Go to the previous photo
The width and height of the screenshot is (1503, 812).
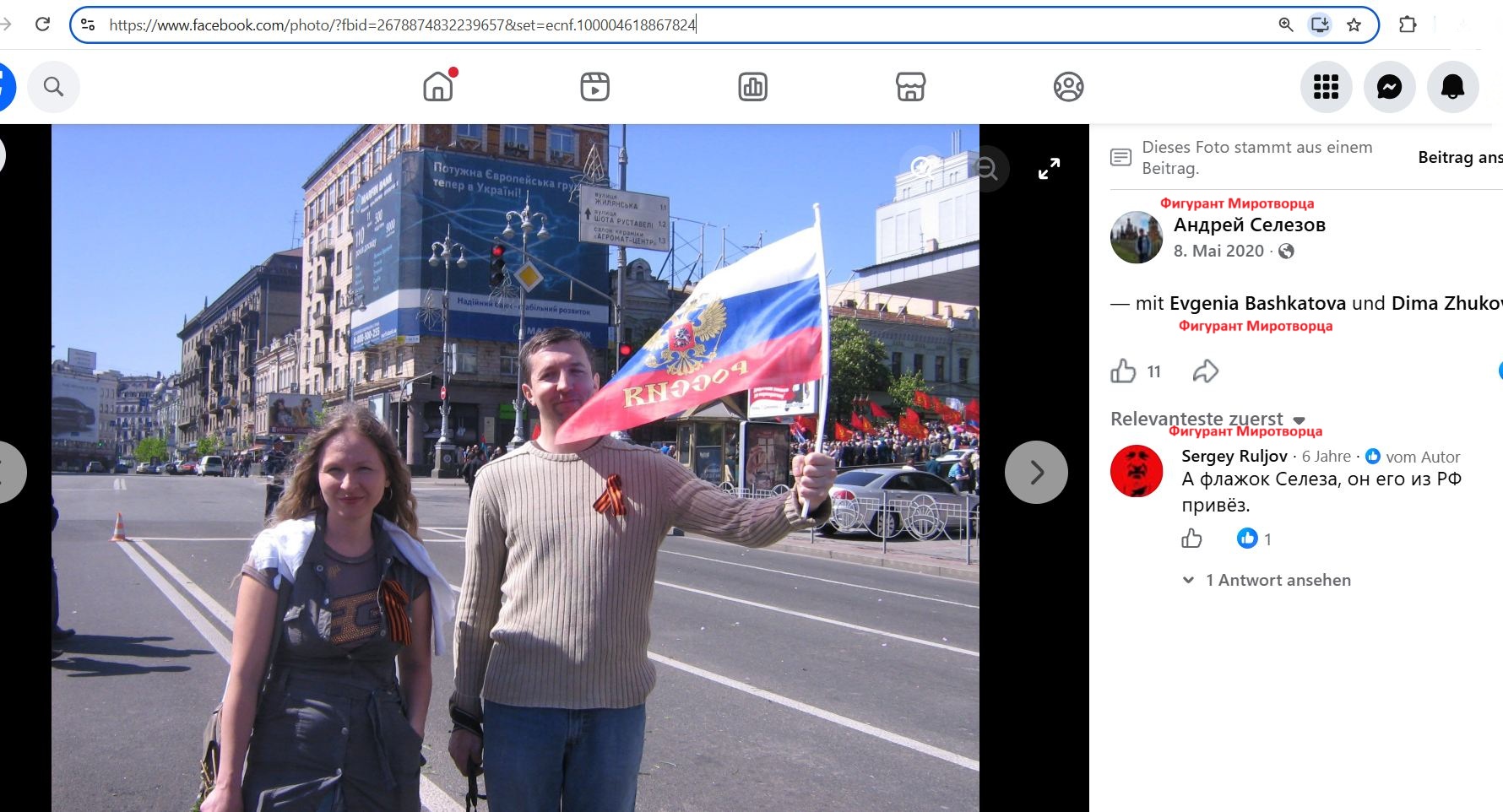[x=7, y=472]
